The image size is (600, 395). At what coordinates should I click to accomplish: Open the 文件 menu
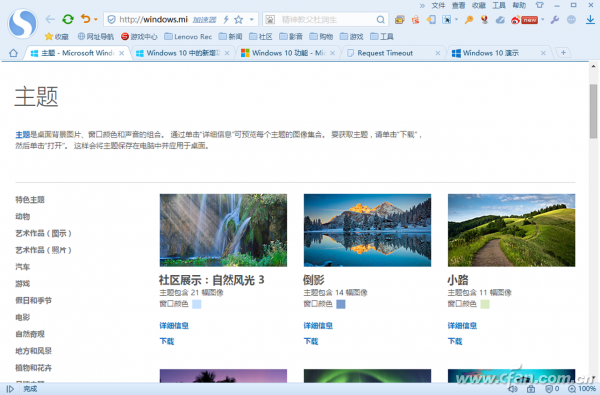[x=438, y=5]
